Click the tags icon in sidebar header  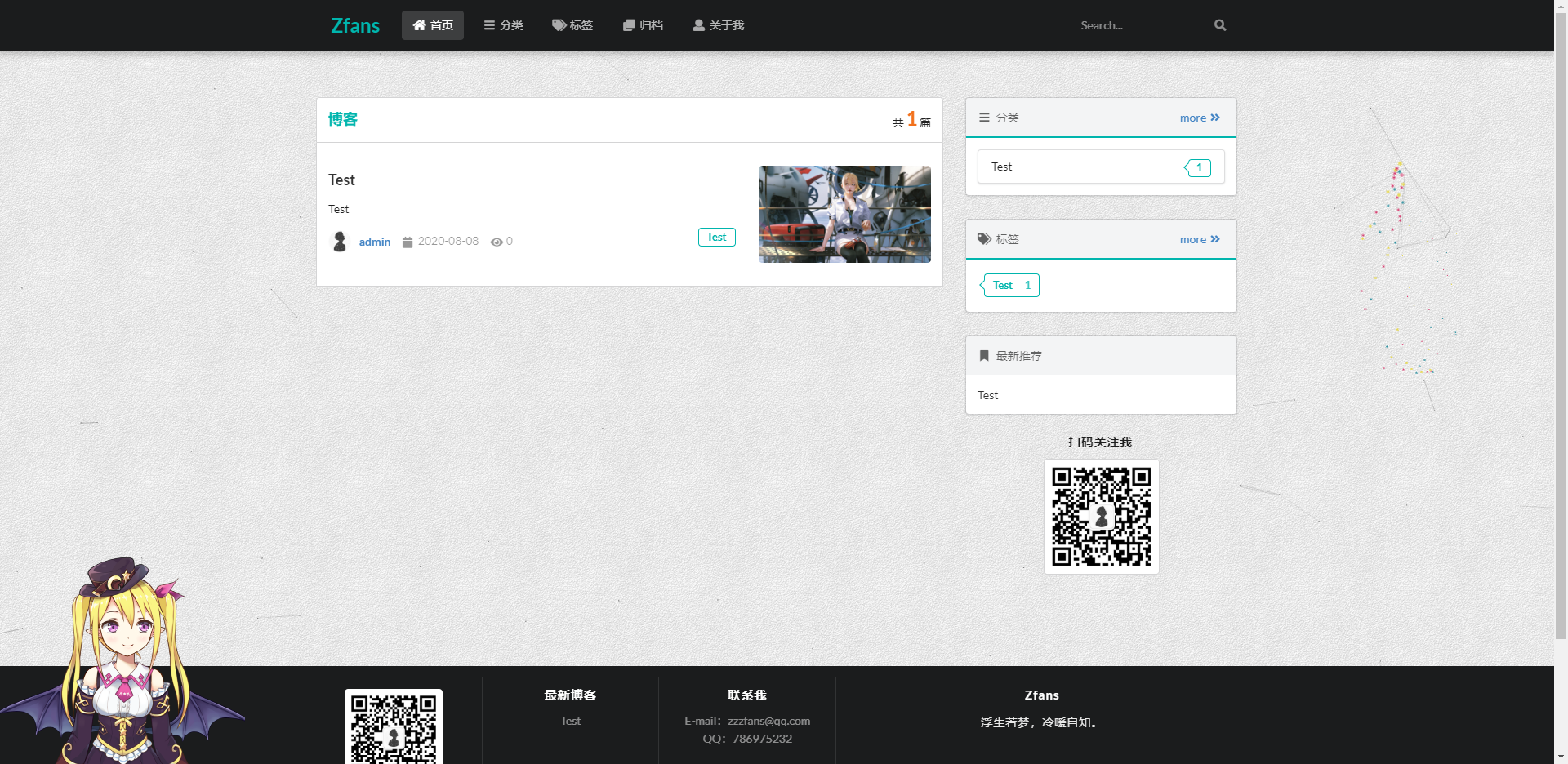(x=984, y=239)
